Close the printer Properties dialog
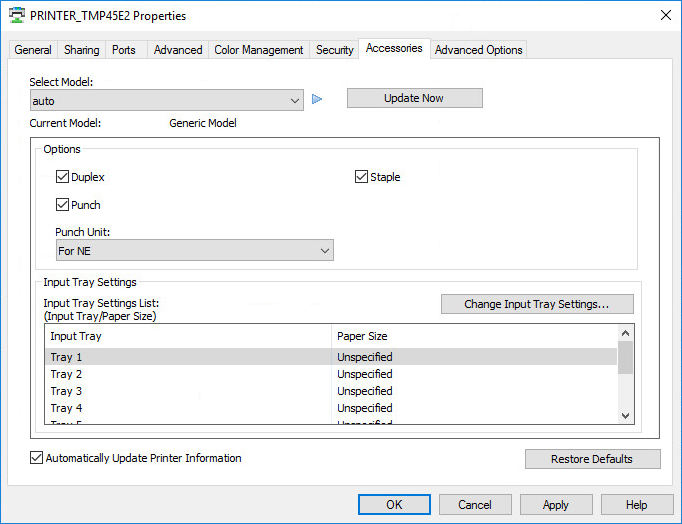 click(665, 15)
